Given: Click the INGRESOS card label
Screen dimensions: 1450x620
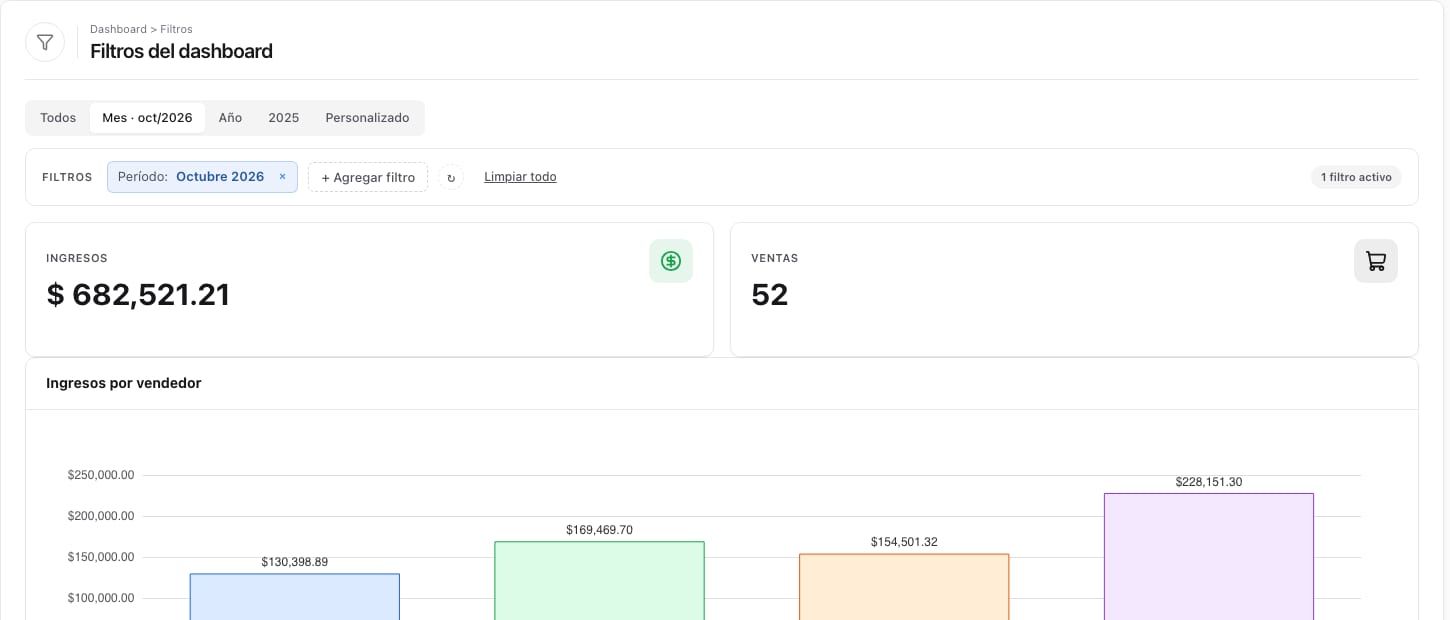Looking at the screenshot, I should [x=77, y=258].
